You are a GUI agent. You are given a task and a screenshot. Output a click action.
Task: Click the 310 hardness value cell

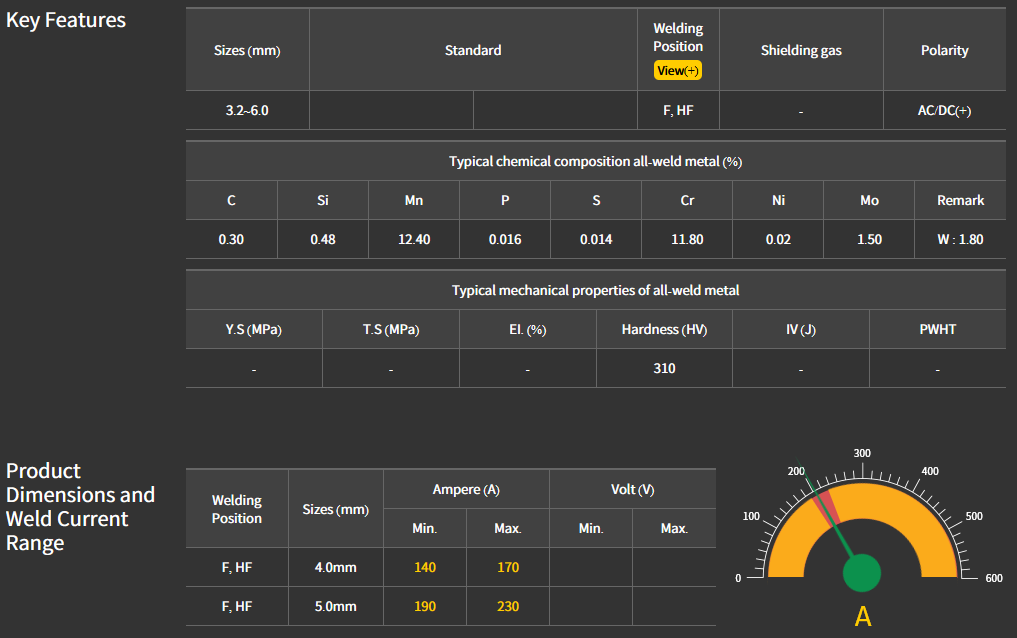664,368
